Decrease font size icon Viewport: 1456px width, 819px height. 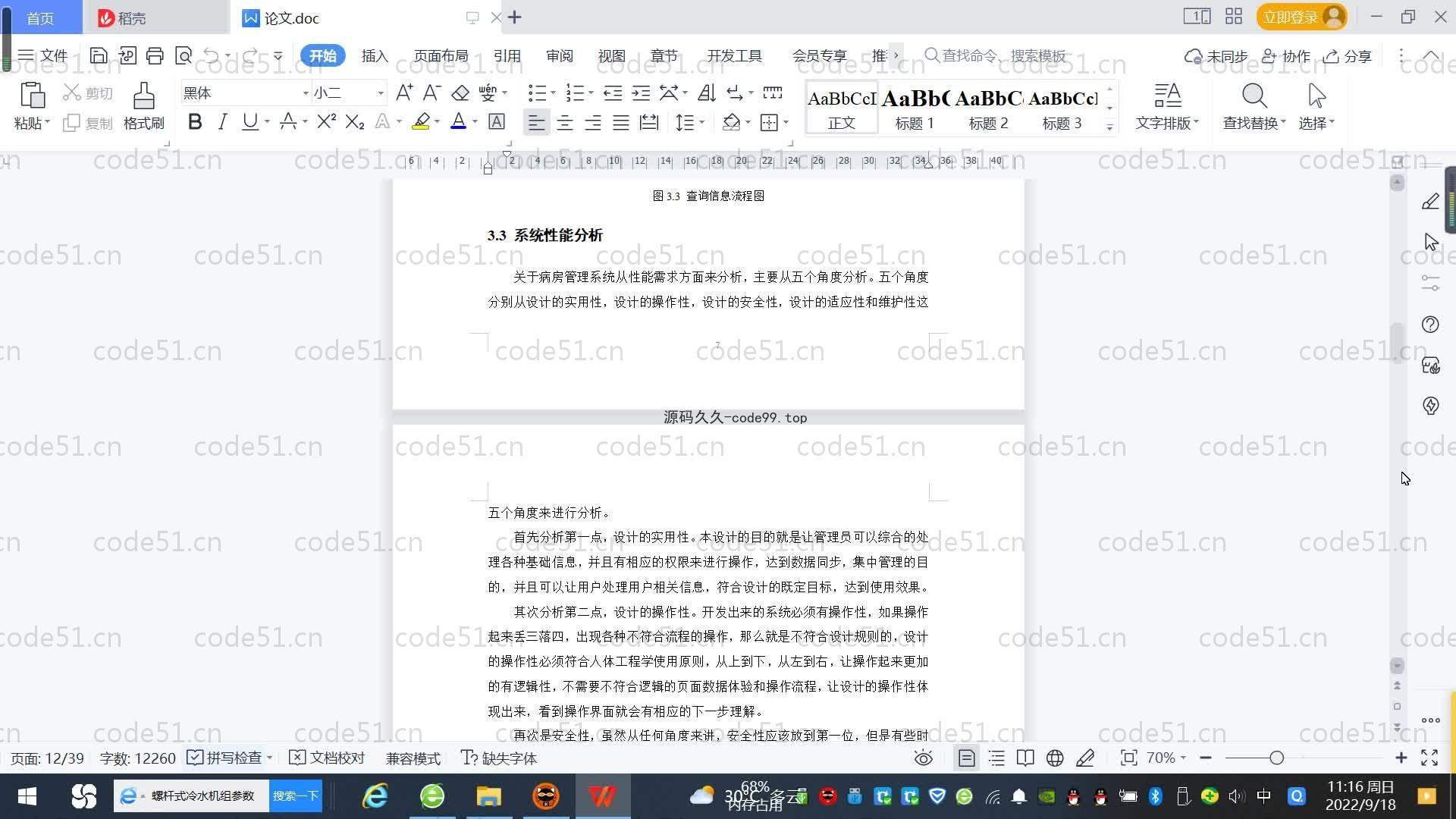[431, 93]
